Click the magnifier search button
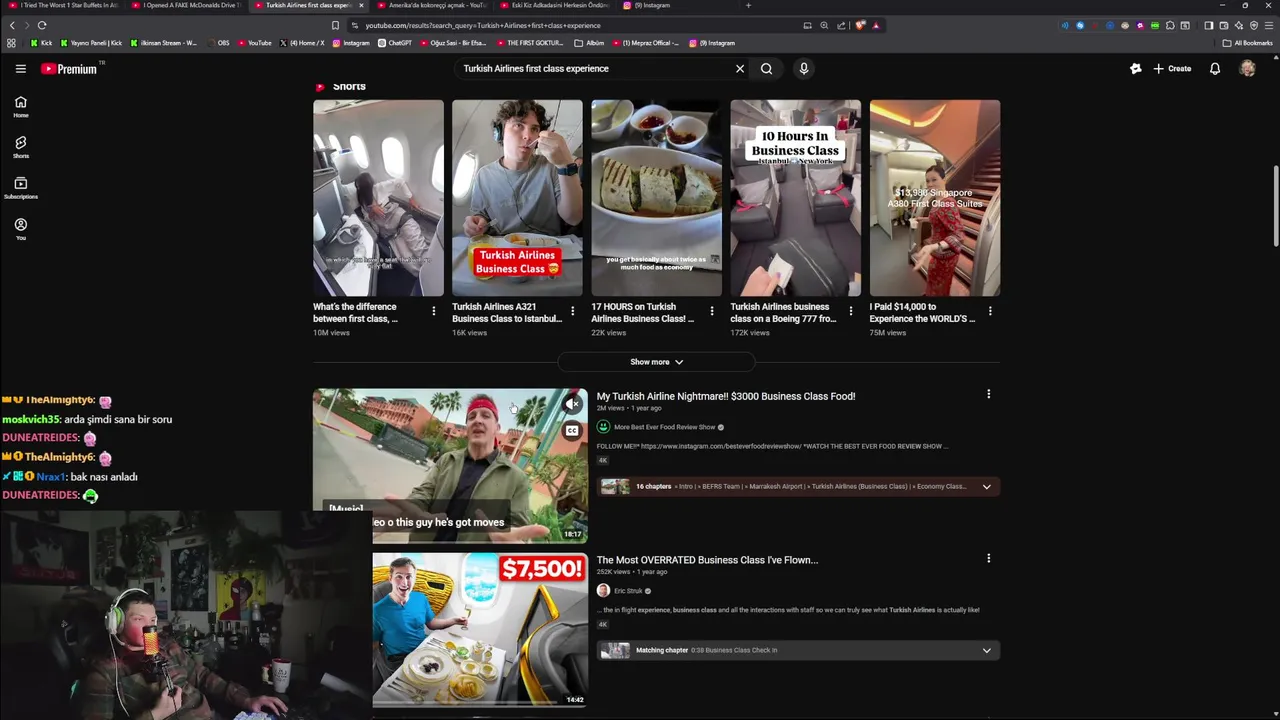The image size is (1280, 720). [x=766, y=69]
